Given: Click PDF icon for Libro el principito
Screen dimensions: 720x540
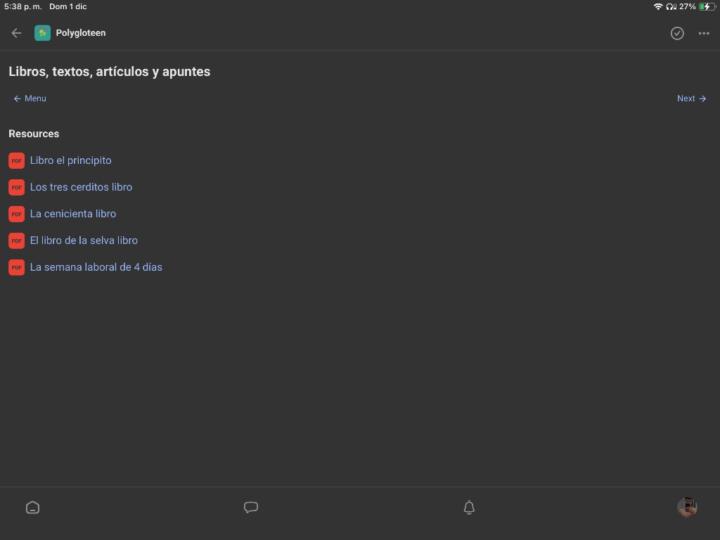Looking at the screenshot, I should coord(17,161).
